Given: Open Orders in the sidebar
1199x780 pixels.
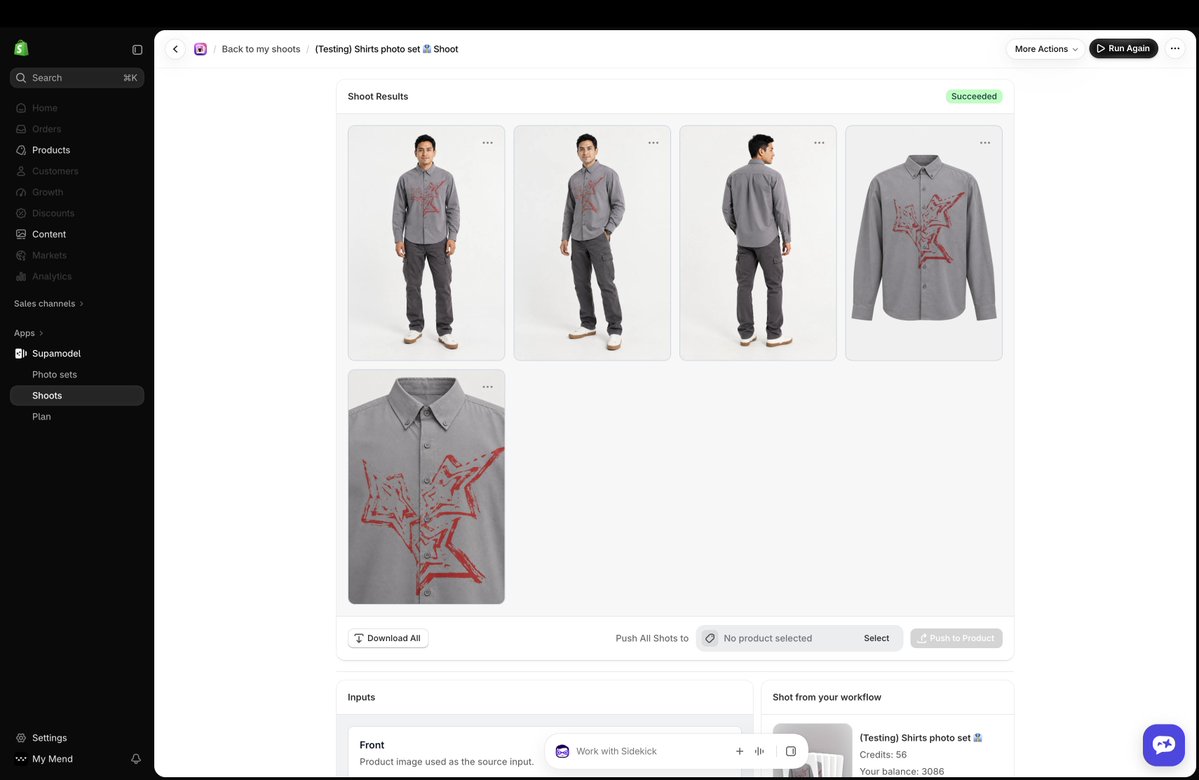Looking at the screenshot, I should (76, 129).
